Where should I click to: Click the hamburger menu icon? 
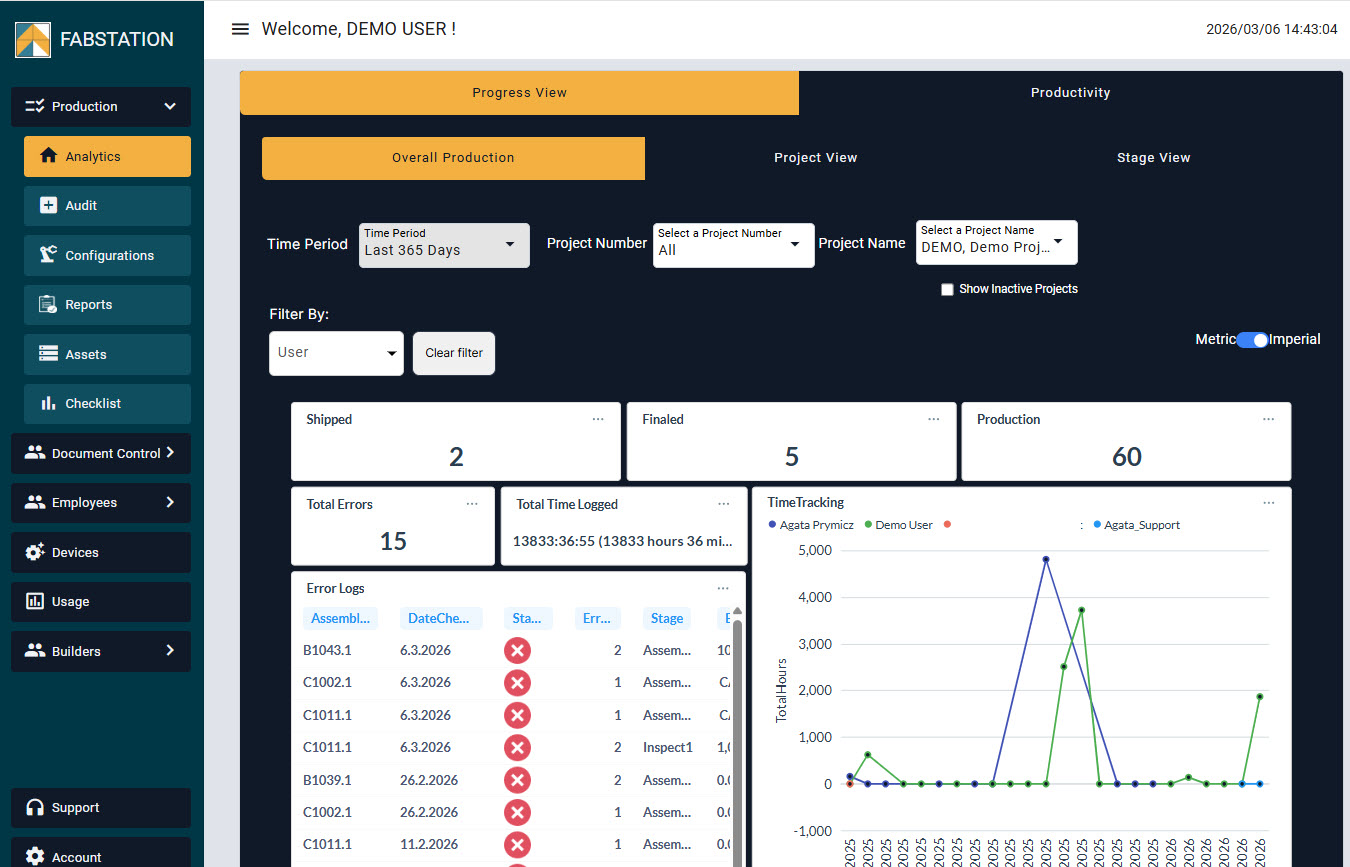tap(240, 29)
